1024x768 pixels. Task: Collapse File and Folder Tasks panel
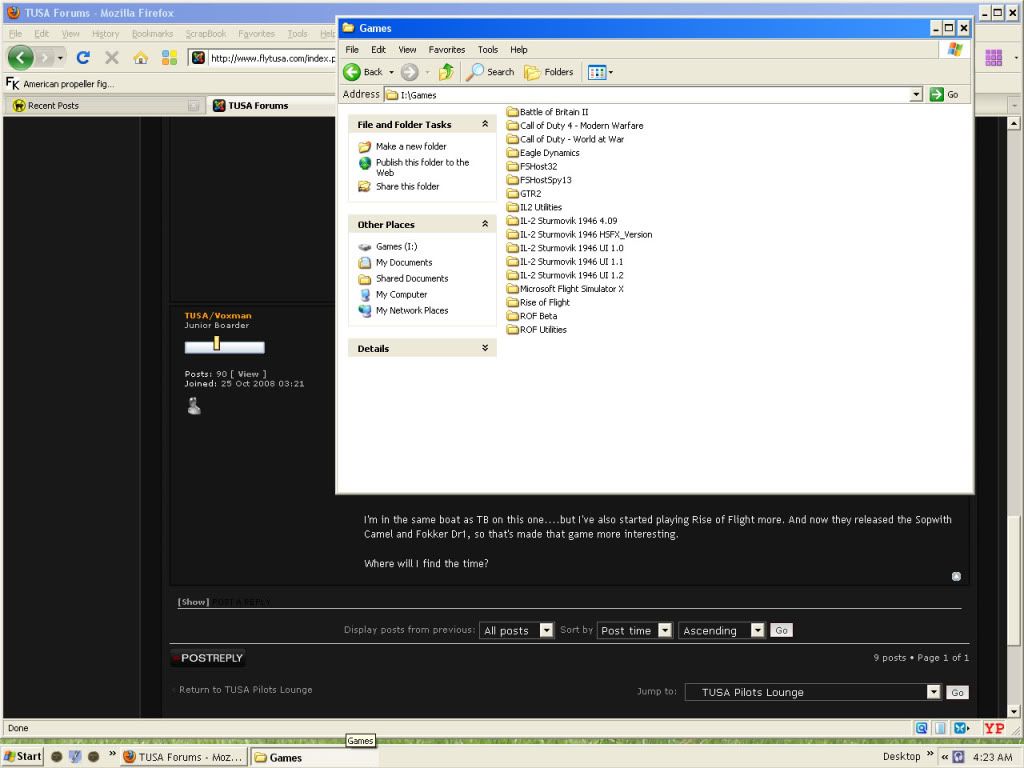(485, 124)
